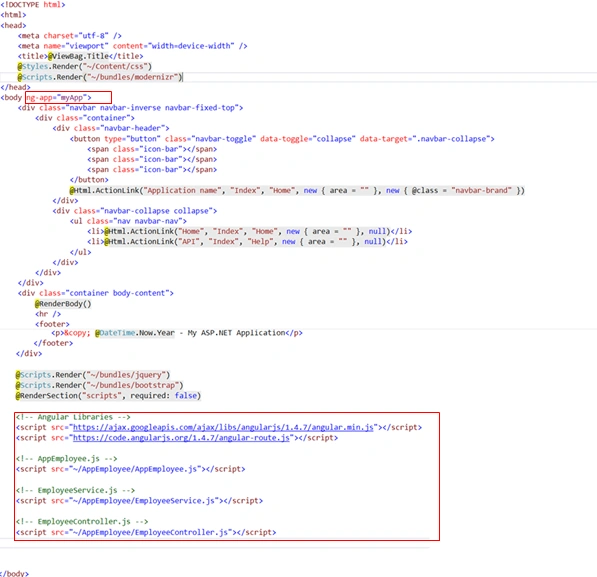
Task: Click the EmployeeService.js comment line
Action: (75, 491)
